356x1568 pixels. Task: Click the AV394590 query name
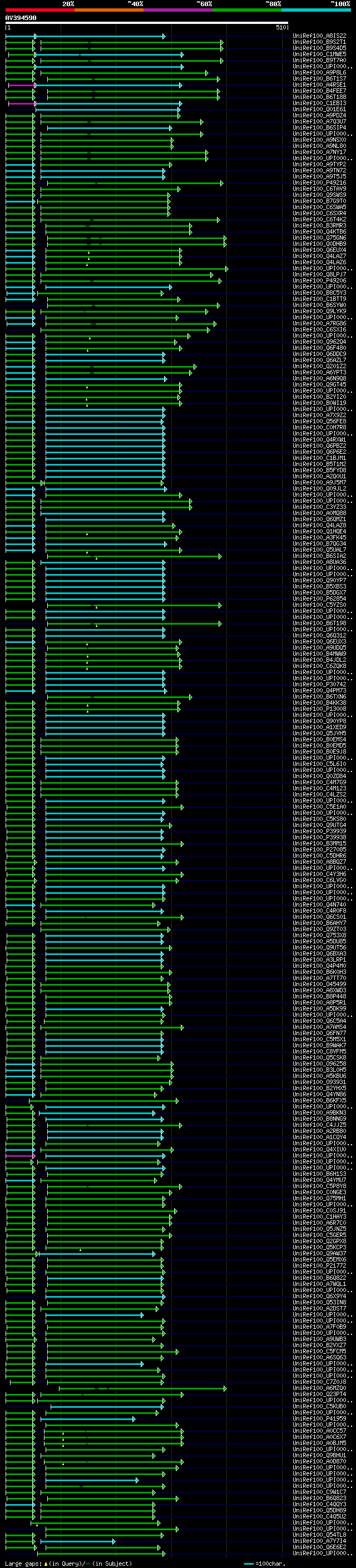[21, 18]
